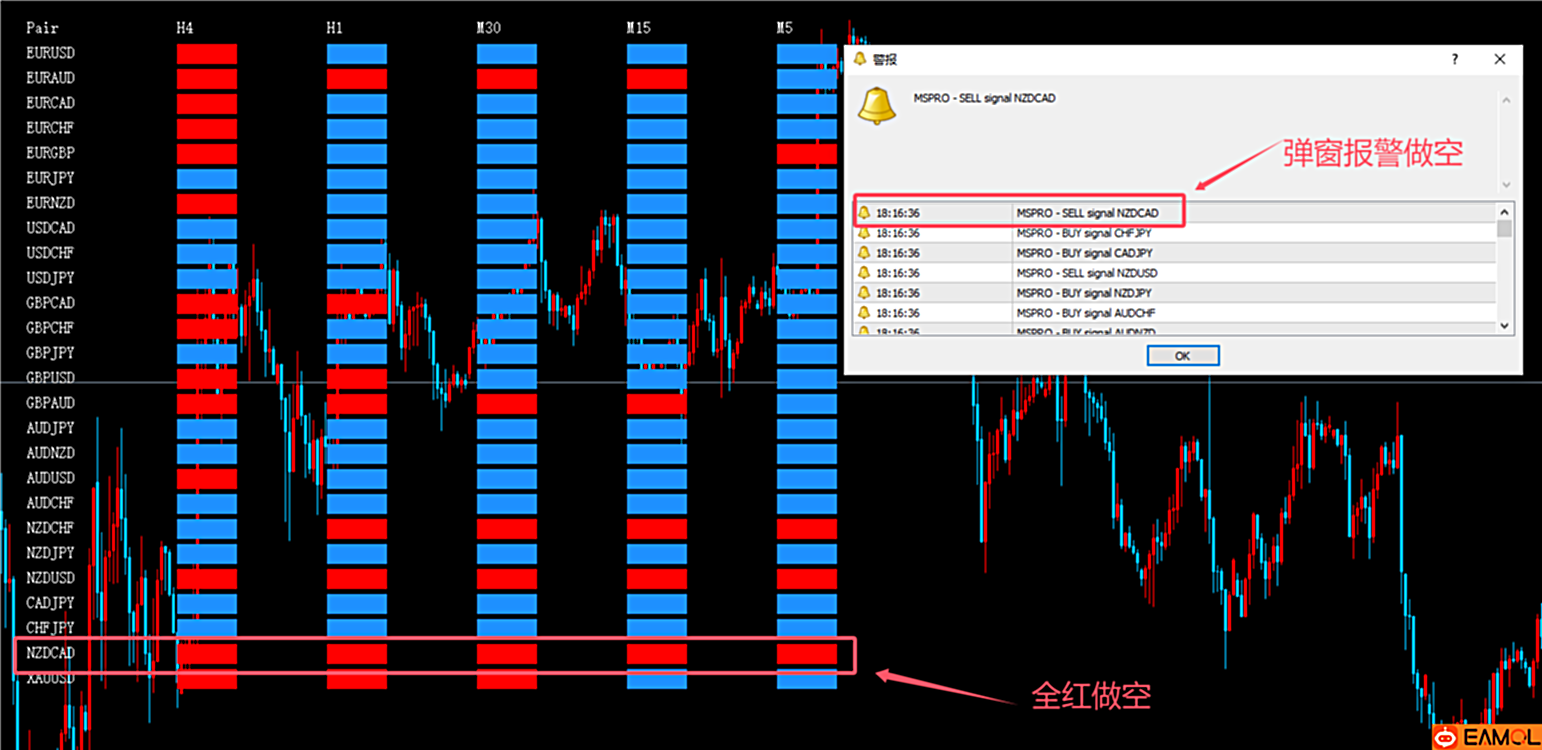Click bell icon beside SELL signal NZDCAD entry
Viewport: 1542px width, 750px height.
tap(864, 213)
